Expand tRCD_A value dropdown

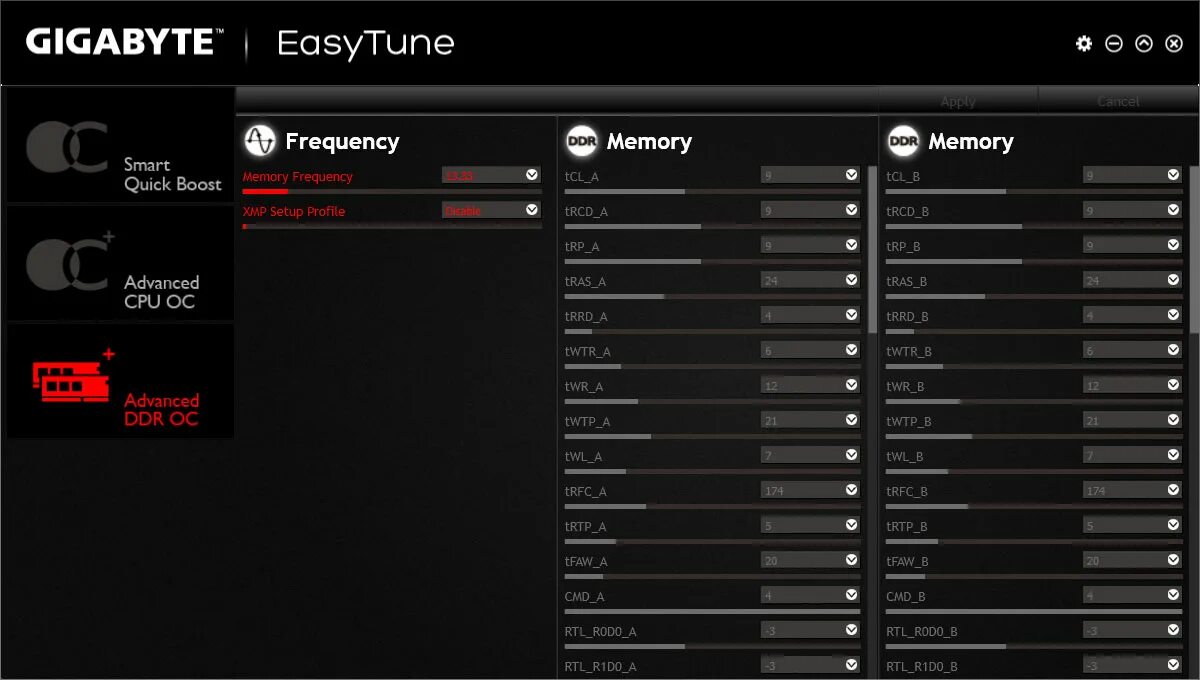point(810,210)
